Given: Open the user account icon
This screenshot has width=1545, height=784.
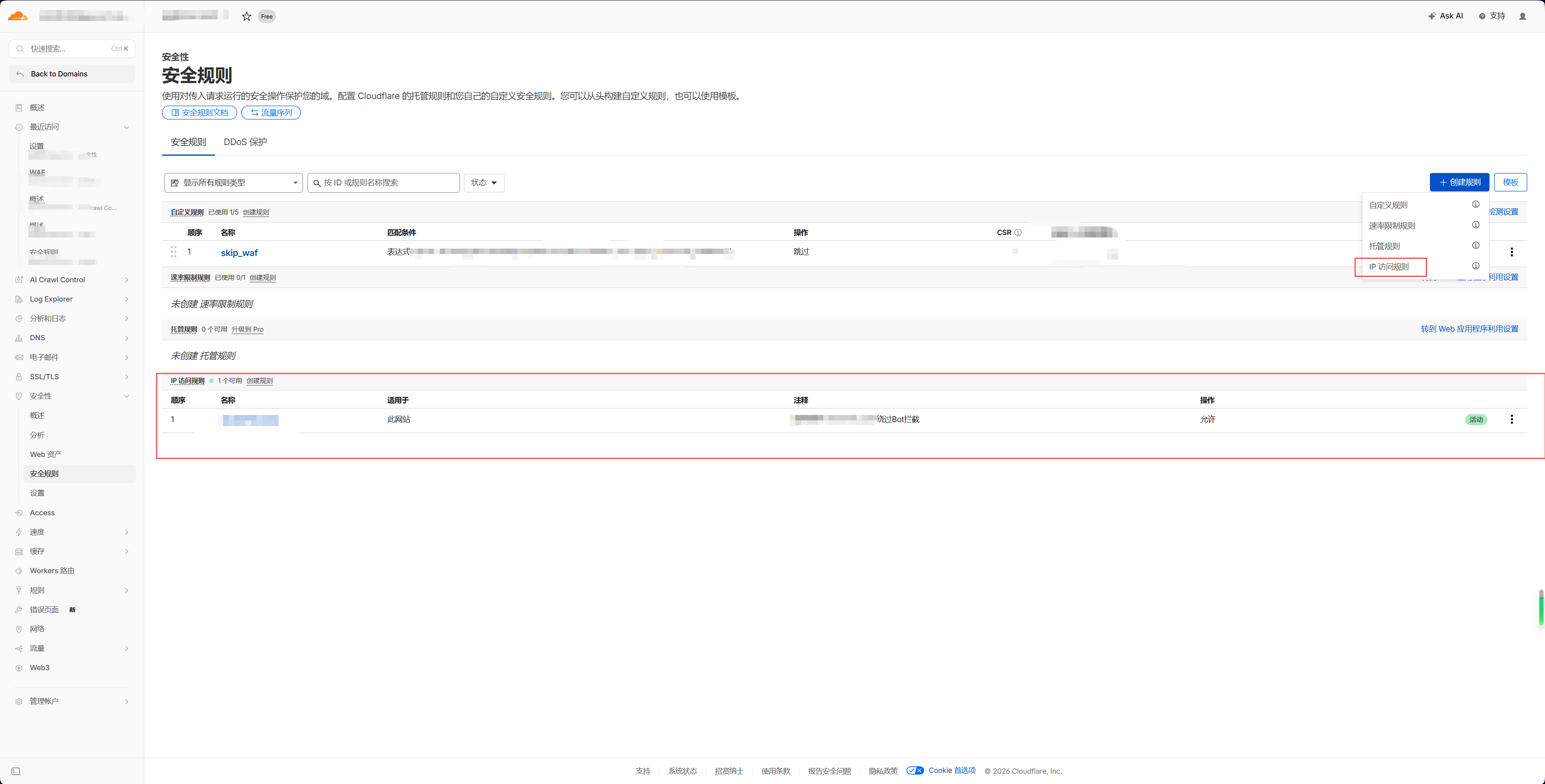Looking at the screenshot, I should [1522, 16].
